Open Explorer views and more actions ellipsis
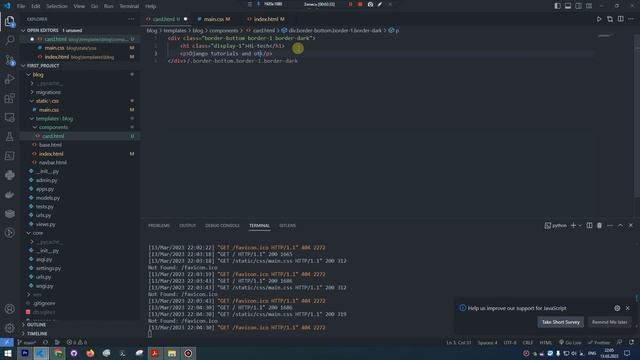 click(x=131, y=19)
